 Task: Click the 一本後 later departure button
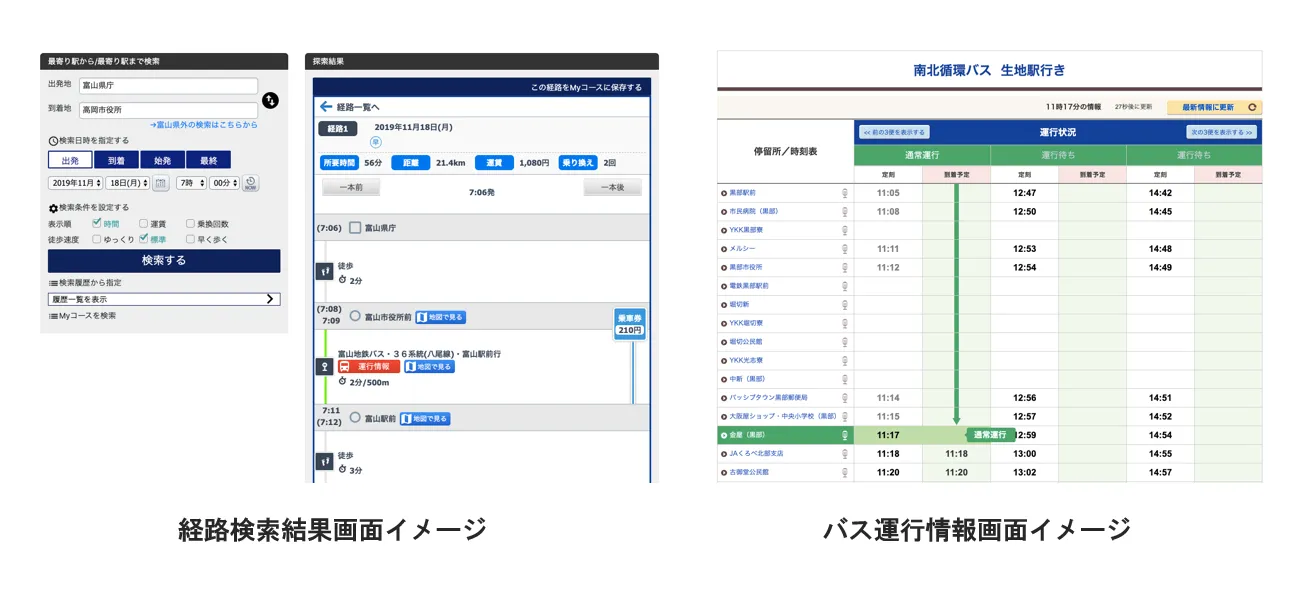(x=612, y=188)
